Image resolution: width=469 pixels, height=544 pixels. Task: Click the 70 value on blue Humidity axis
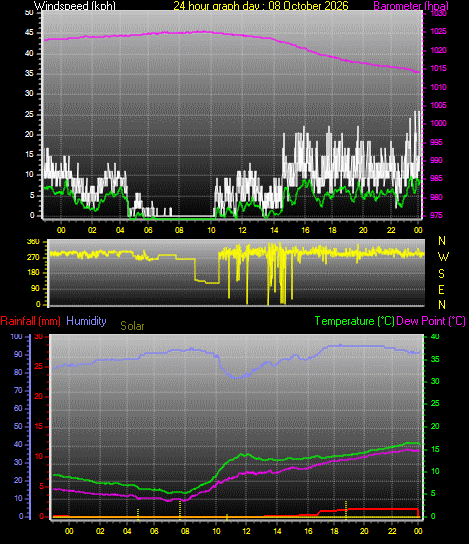[18, 390]
